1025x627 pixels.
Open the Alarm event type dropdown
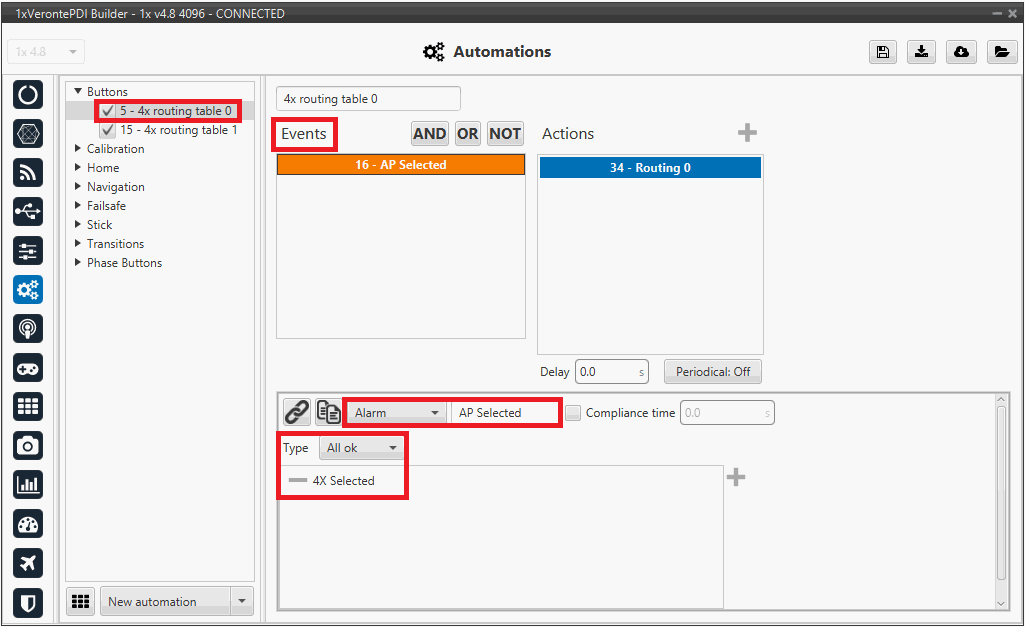coord(396,412)
